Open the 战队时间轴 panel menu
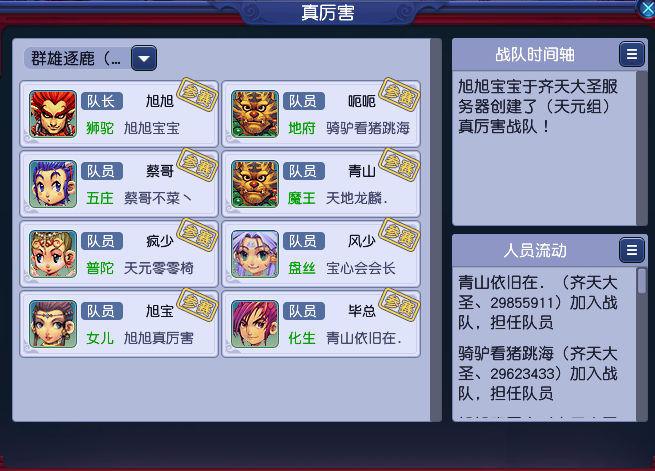 (x=632, y=54)
